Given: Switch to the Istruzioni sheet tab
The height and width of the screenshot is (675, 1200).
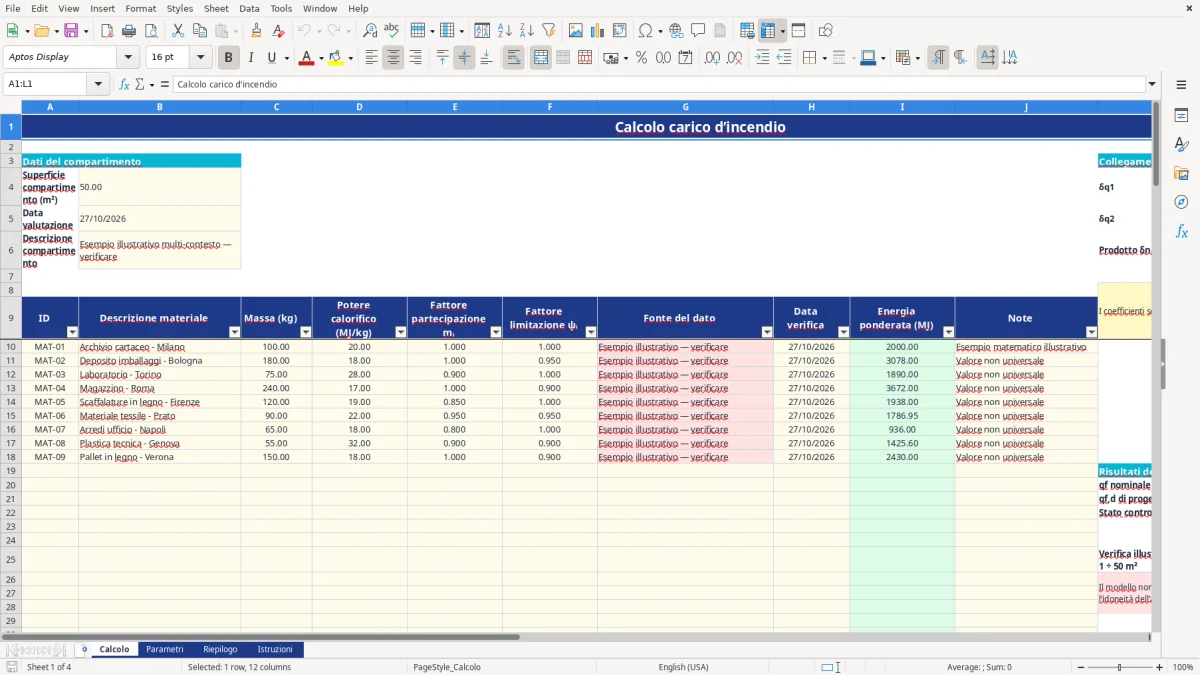Looking at the screenshot, I should pos(275,649).
